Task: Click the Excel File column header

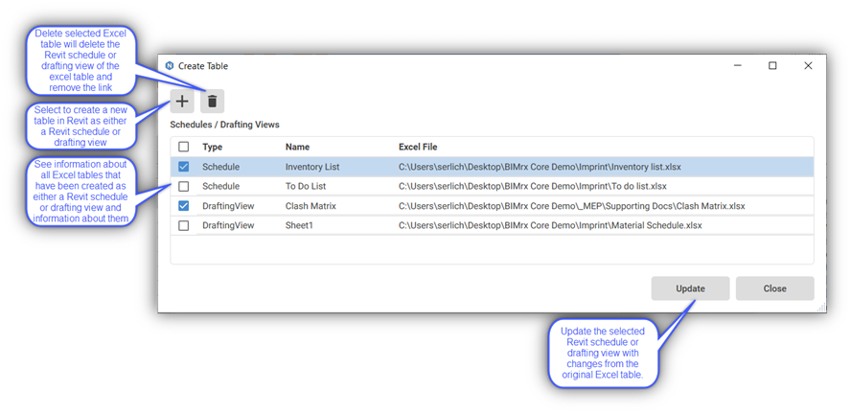Action: [418, 147]
